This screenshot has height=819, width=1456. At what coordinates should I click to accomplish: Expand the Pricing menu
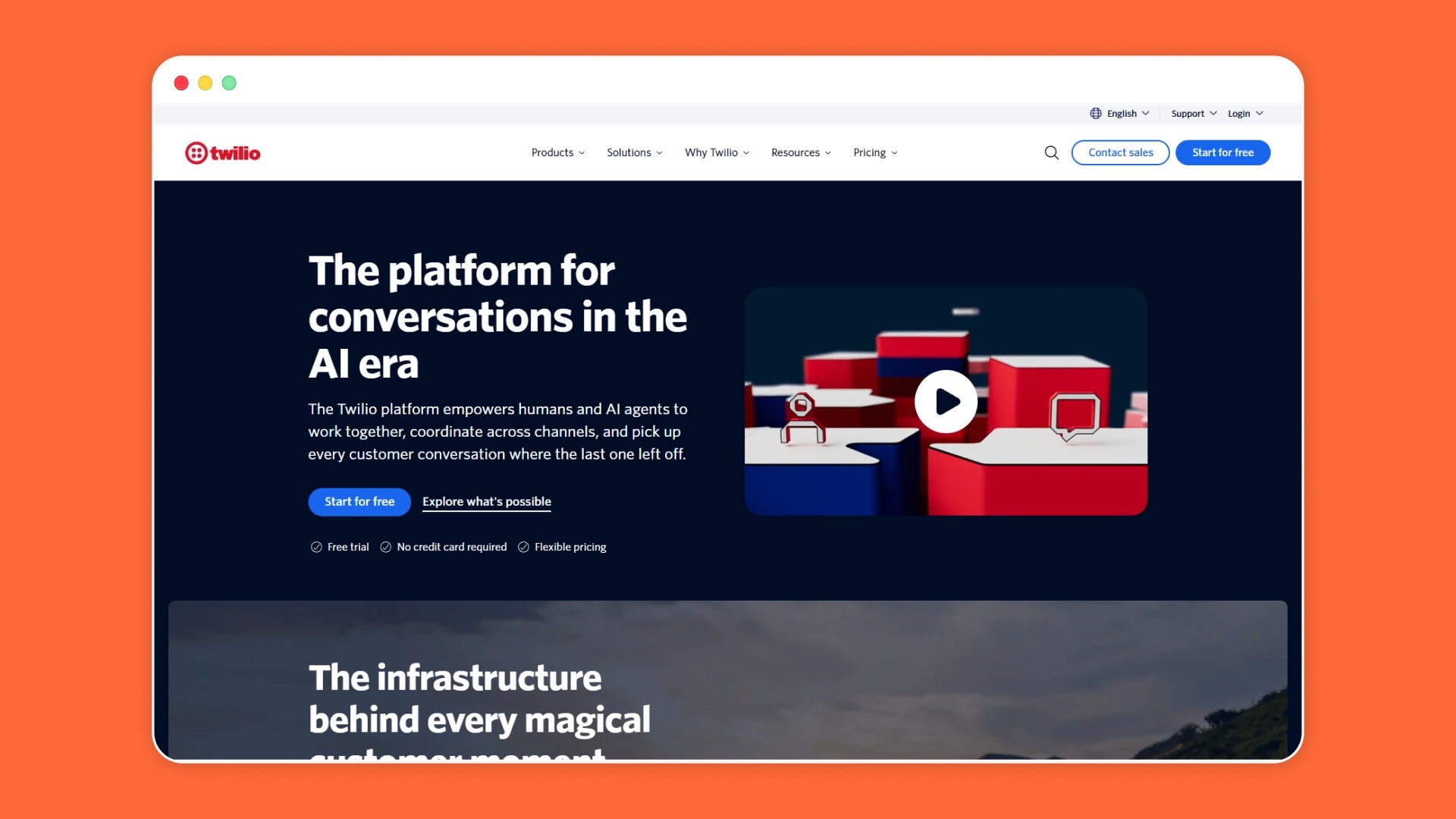pos(876,152)
